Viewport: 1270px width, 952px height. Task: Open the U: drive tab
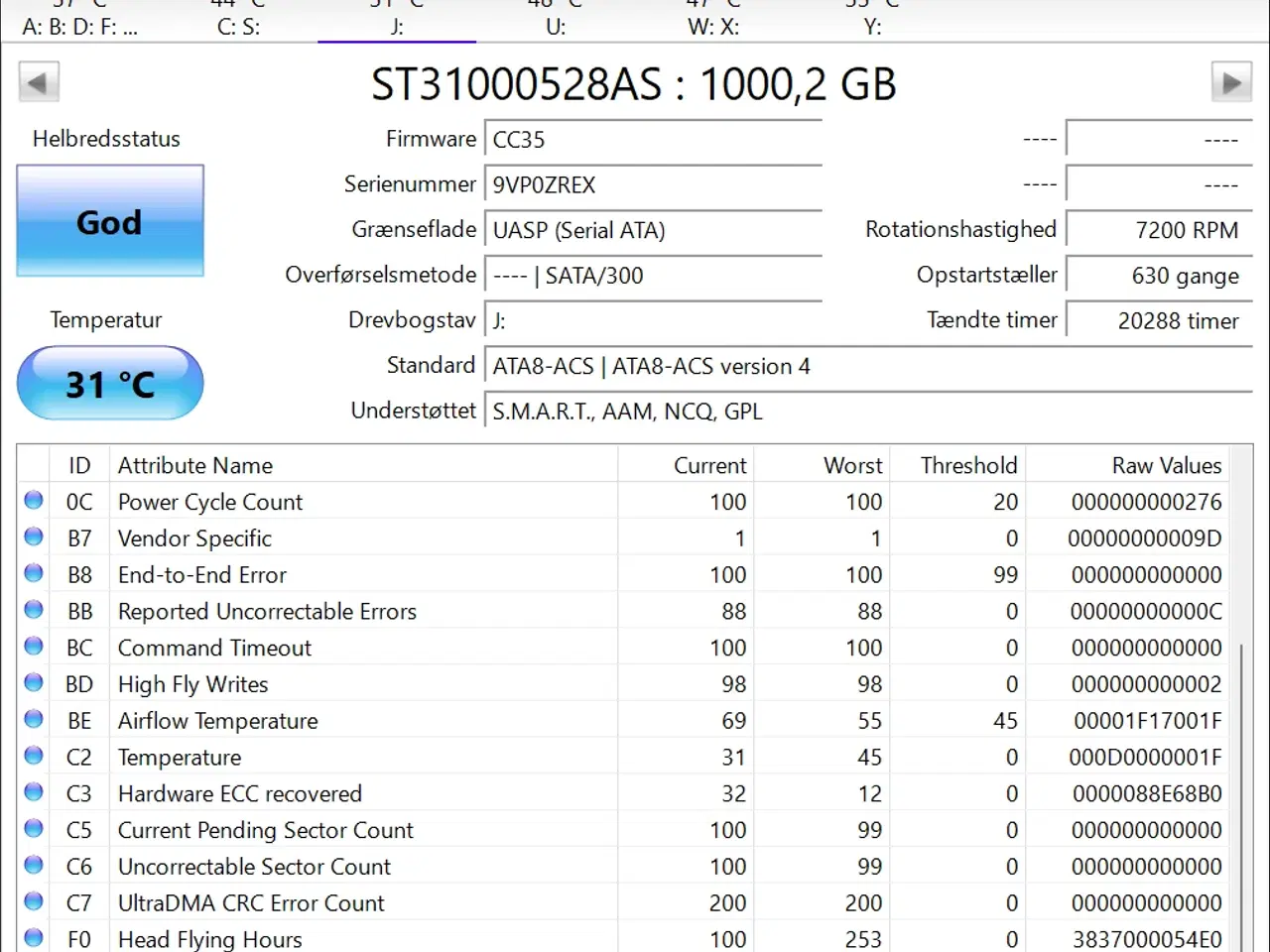point(556,22)
